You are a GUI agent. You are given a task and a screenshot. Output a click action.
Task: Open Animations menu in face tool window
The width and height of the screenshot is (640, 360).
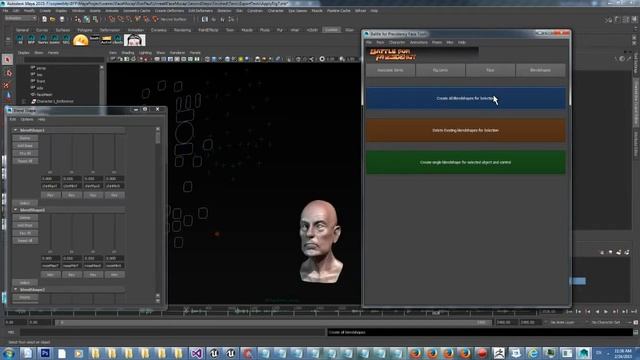coord(418,42)
